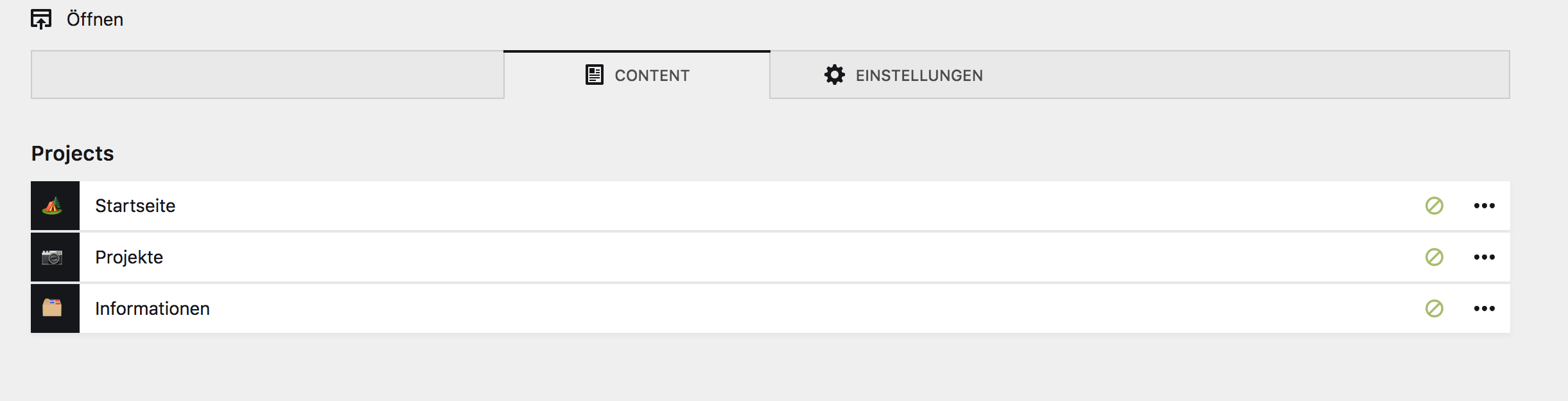Click the gear icon on the Einstellungen tab
The image size is (1568, 401).
[x=833, y=75]
